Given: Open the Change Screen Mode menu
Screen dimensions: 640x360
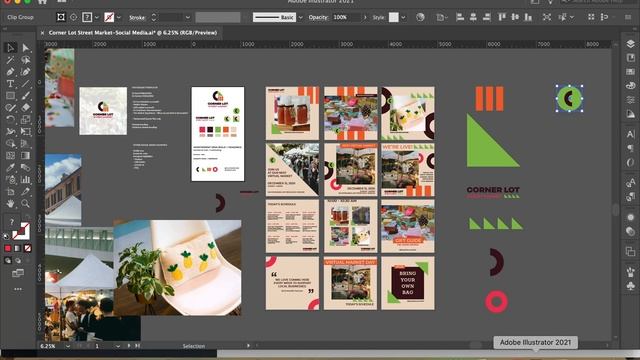Looking at the screenshot, I should tap(18, 273).
